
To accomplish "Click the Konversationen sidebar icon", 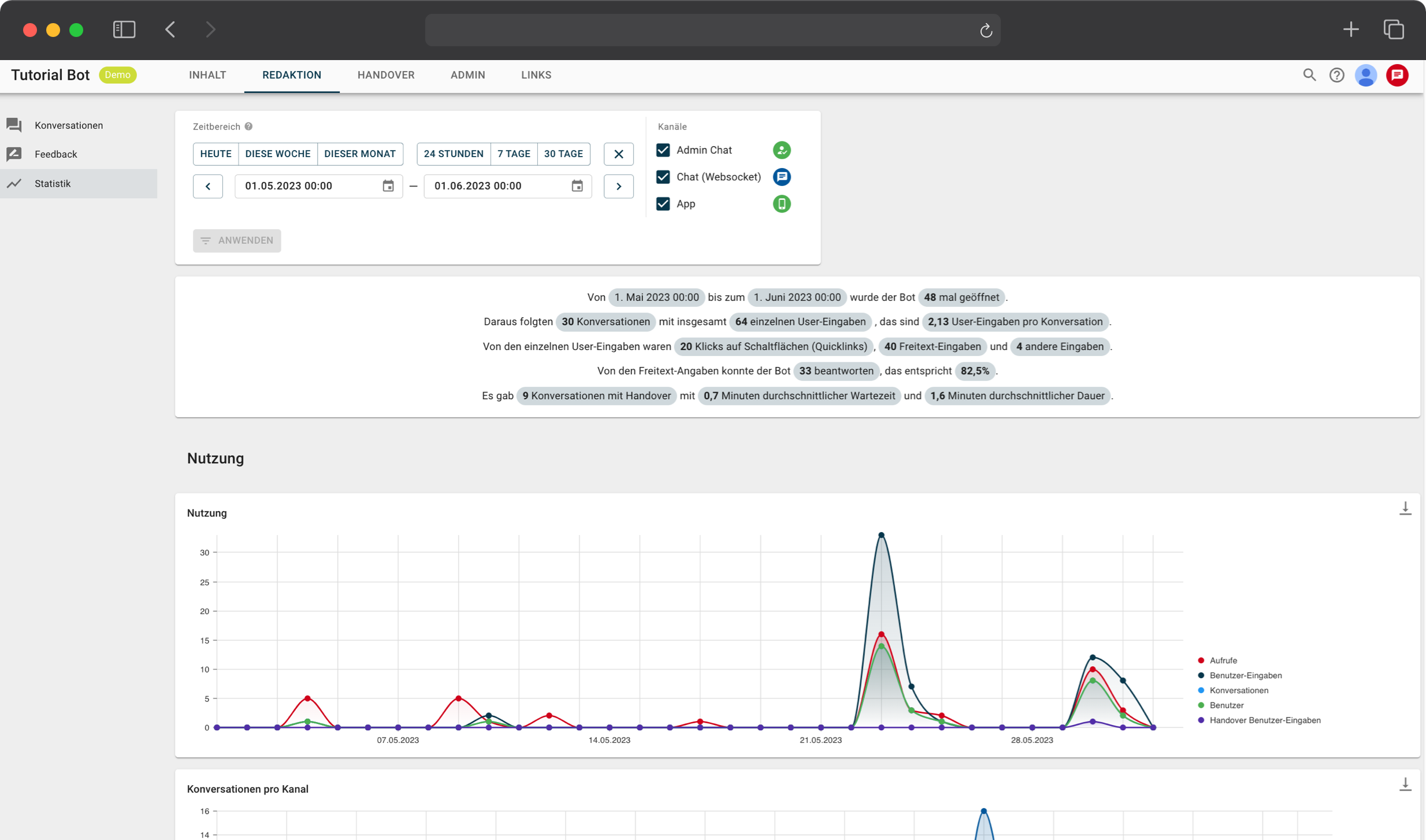I will click(14, 124).
